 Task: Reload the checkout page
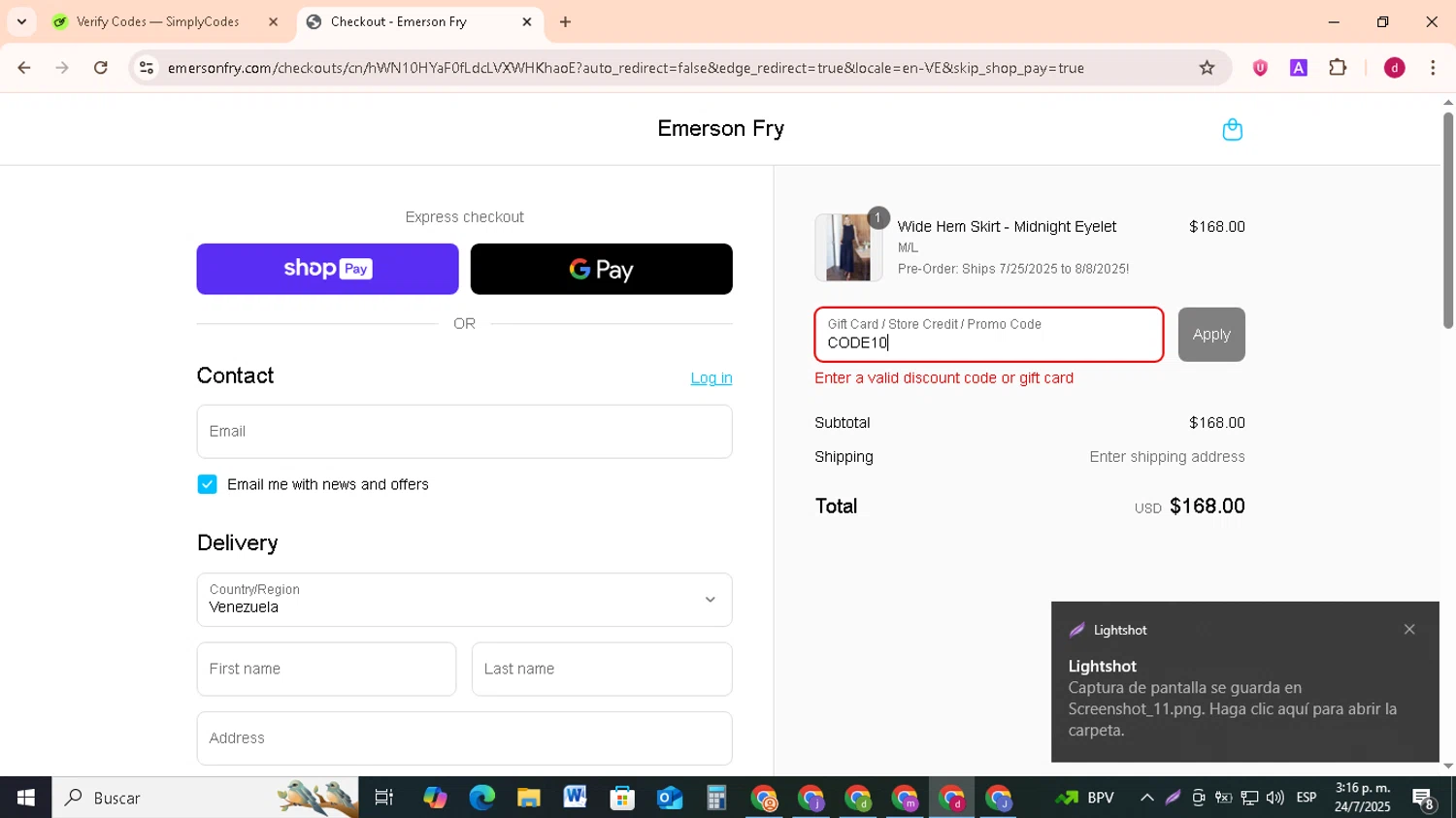tap(101, 68)
